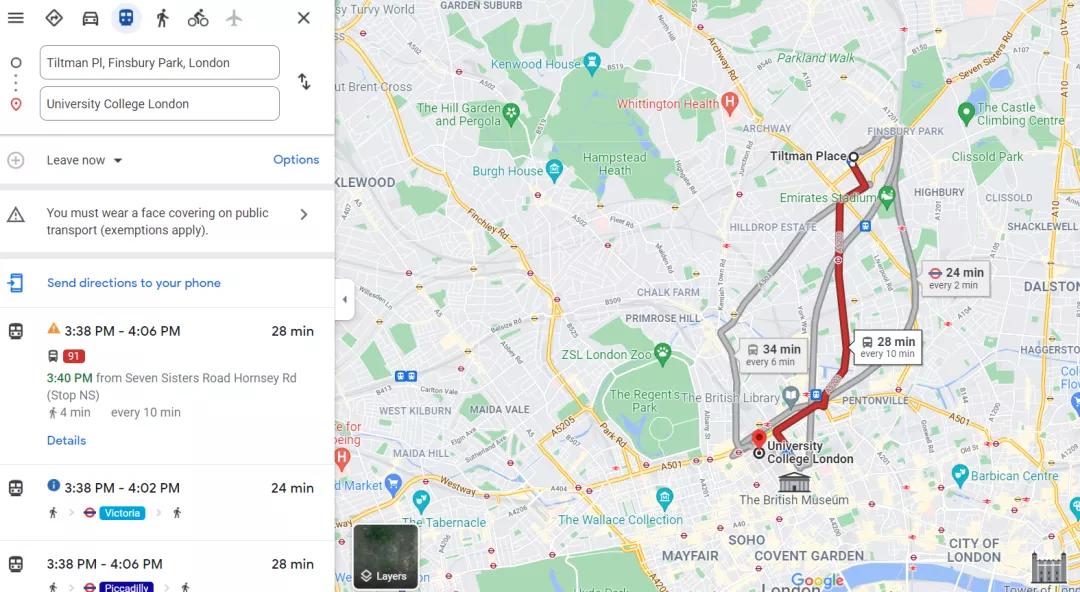Edit the Tiltman Pl starting point field
The width and height of the screenshot is (1080, 592).
pos(160,63)
